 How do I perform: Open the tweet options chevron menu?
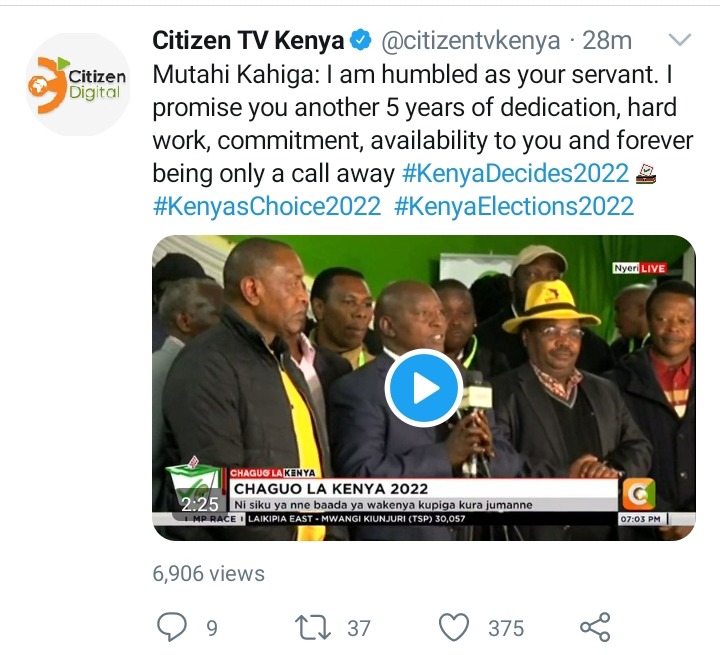(680, 40)
